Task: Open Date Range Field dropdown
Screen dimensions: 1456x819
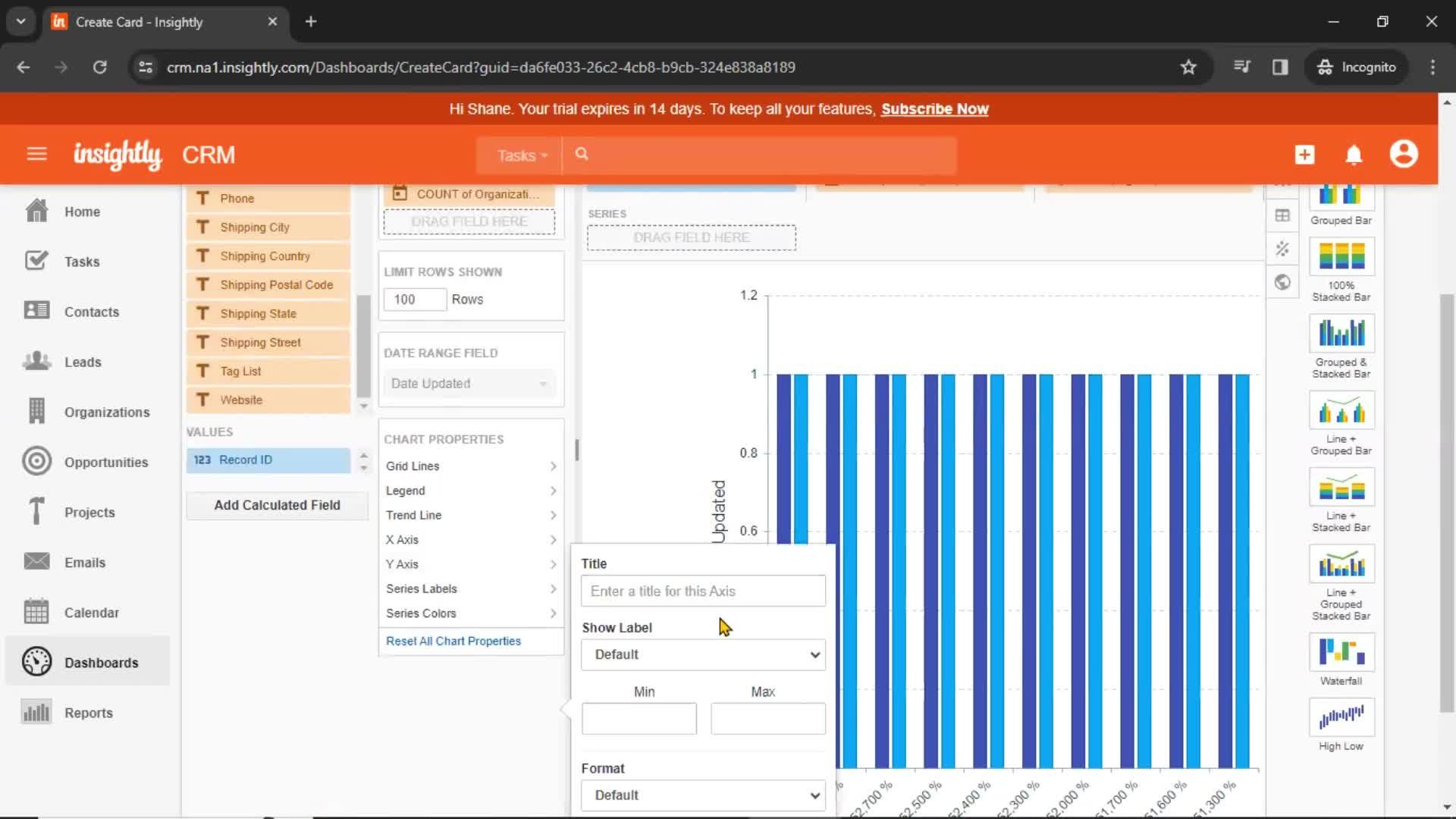Action: tap(469, 384)
